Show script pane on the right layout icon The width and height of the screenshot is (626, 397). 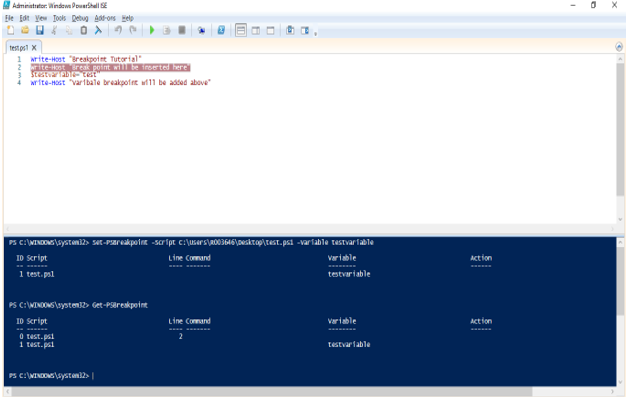tap(256, 30)
